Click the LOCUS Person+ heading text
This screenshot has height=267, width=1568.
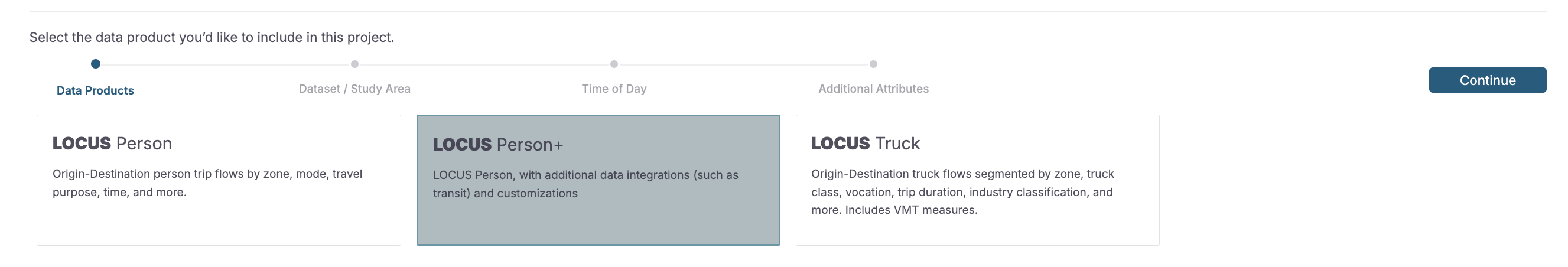coord(498,145)
